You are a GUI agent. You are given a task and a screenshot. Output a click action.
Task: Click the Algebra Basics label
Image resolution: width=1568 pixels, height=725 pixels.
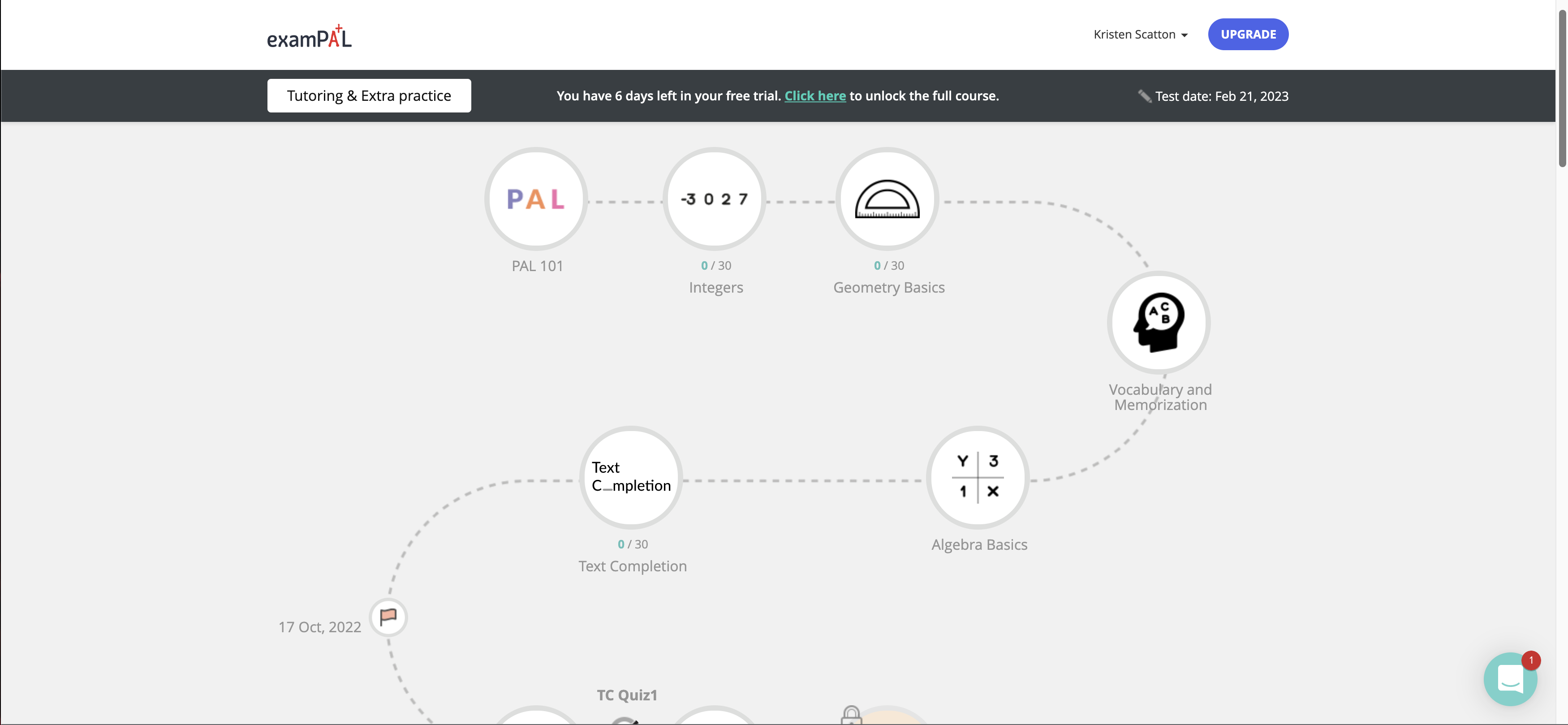[x=979, y=544]
